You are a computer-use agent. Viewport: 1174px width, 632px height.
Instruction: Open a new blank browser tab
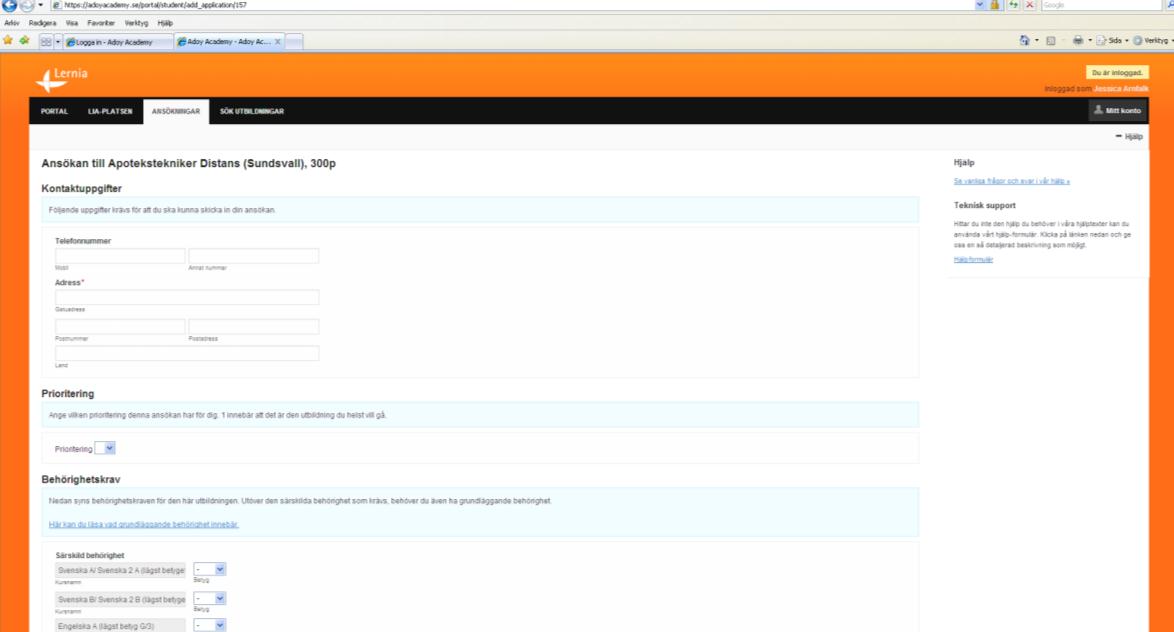point(294,42)
